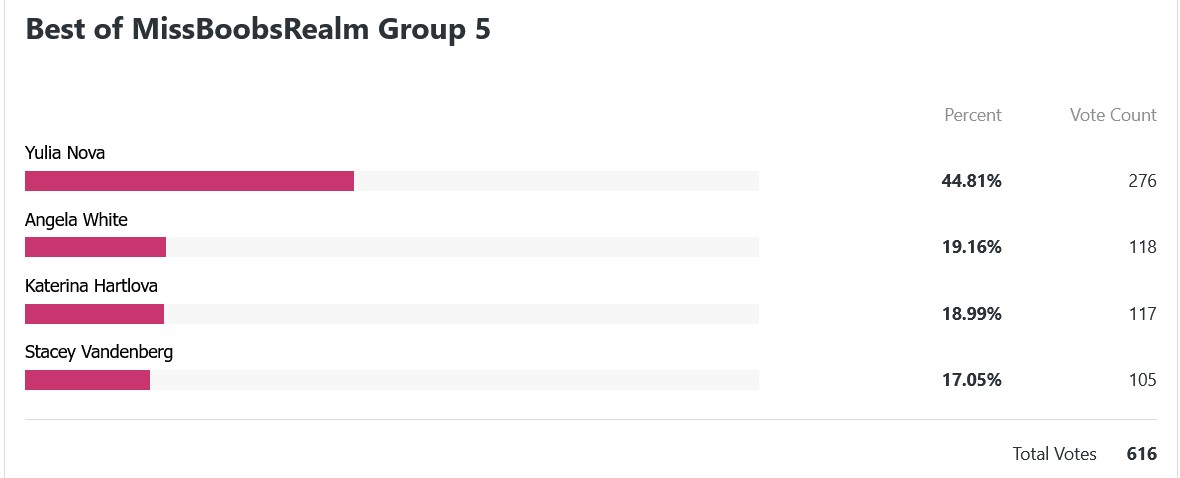Click the Stacey Vandenberg result bar

[392, 380]
